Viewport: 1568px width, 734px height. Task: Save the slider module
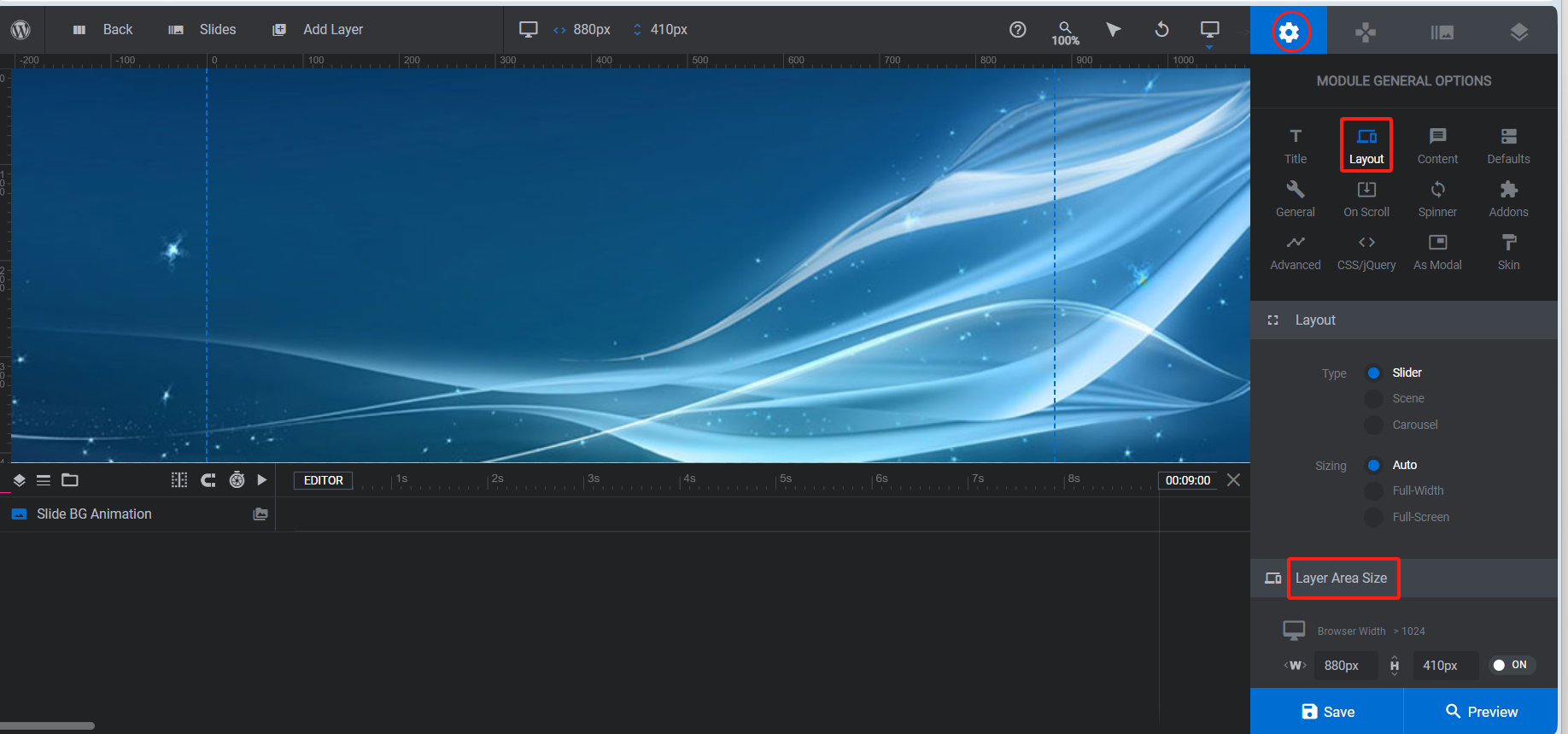pos(1327,712)
